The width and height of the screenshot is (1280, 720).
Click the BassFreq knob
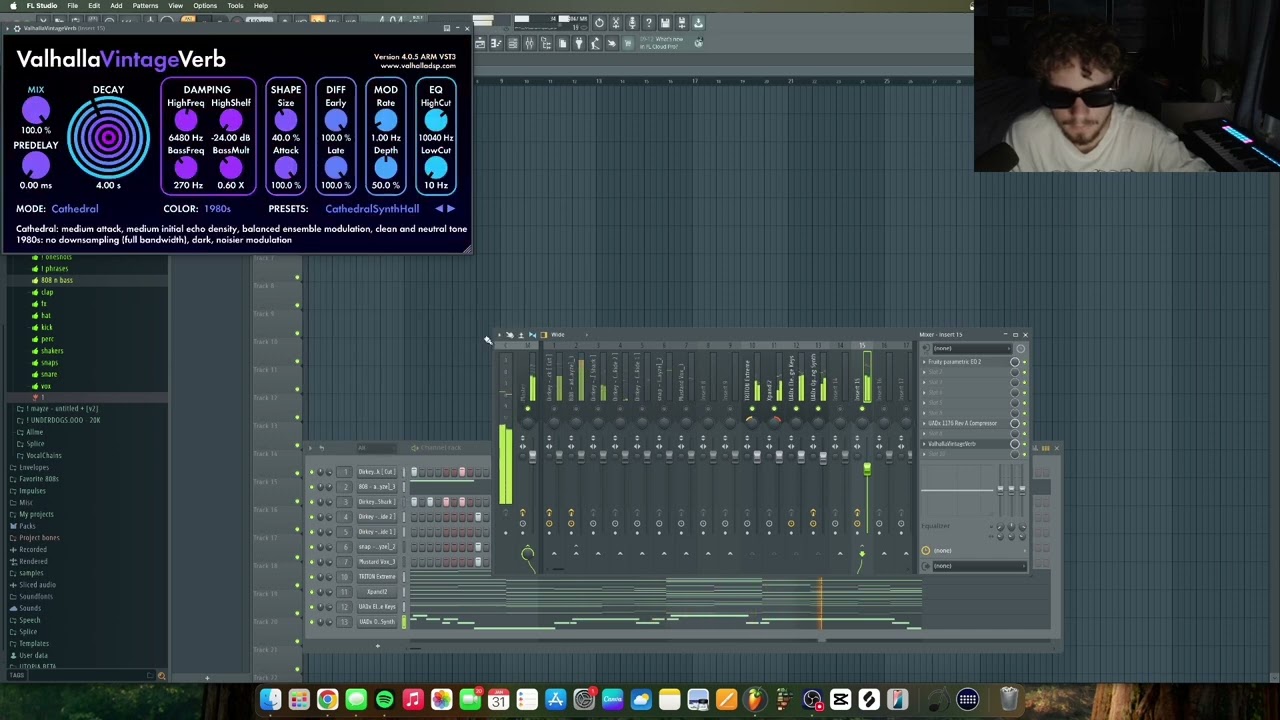pyautogui.click(x=185, y=168)
